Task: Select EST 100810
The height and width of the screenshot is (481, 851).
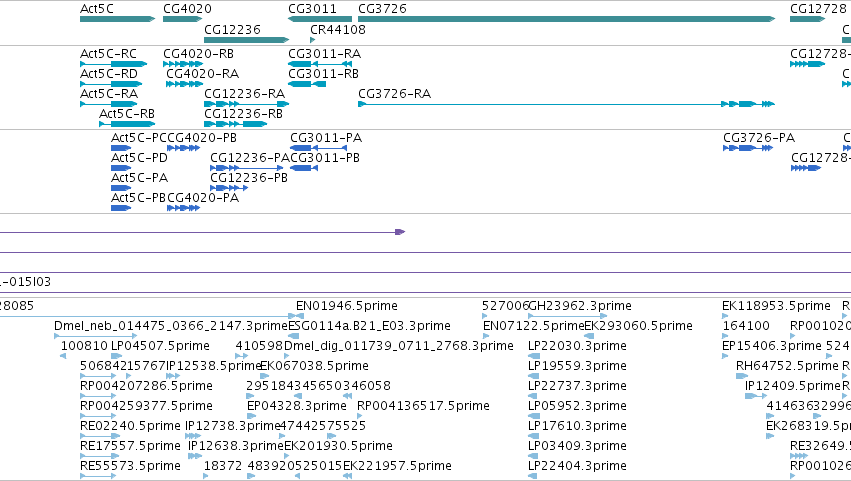Action: pyautogui.click(x=84, y=346)
